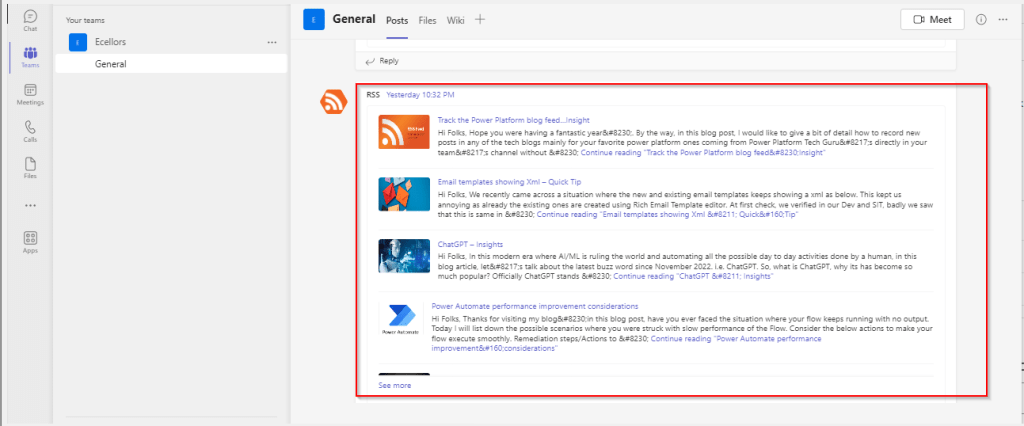This screenshot has width=1024, height=426.
Task: Click the RSS connector avatar icon
Action: 334,101
